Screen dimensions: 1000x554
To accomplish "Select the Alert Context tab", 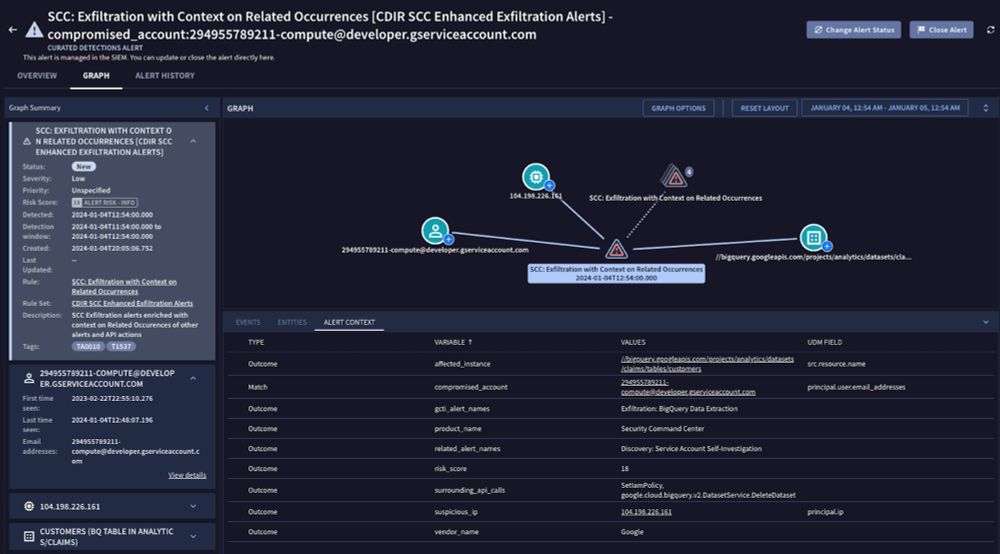I will point(349,323).
